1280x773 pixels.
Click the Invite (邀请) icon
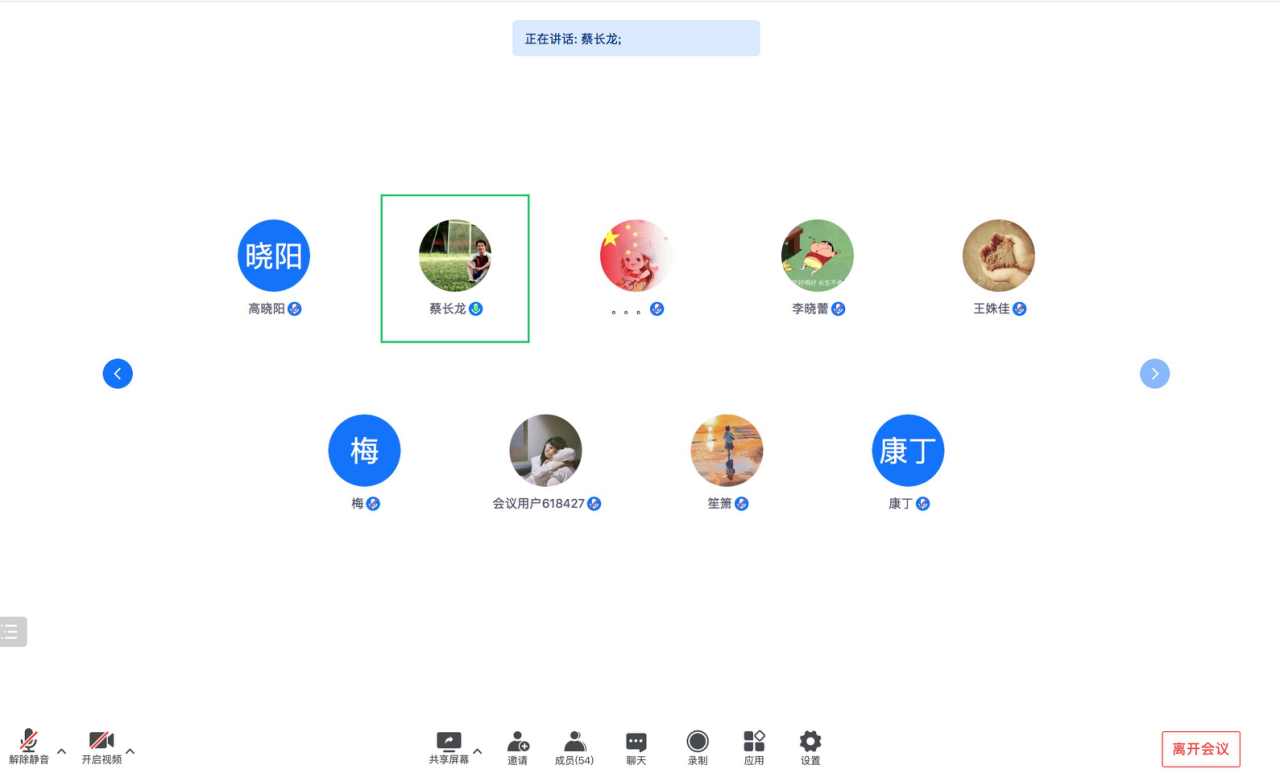point(518,741)
